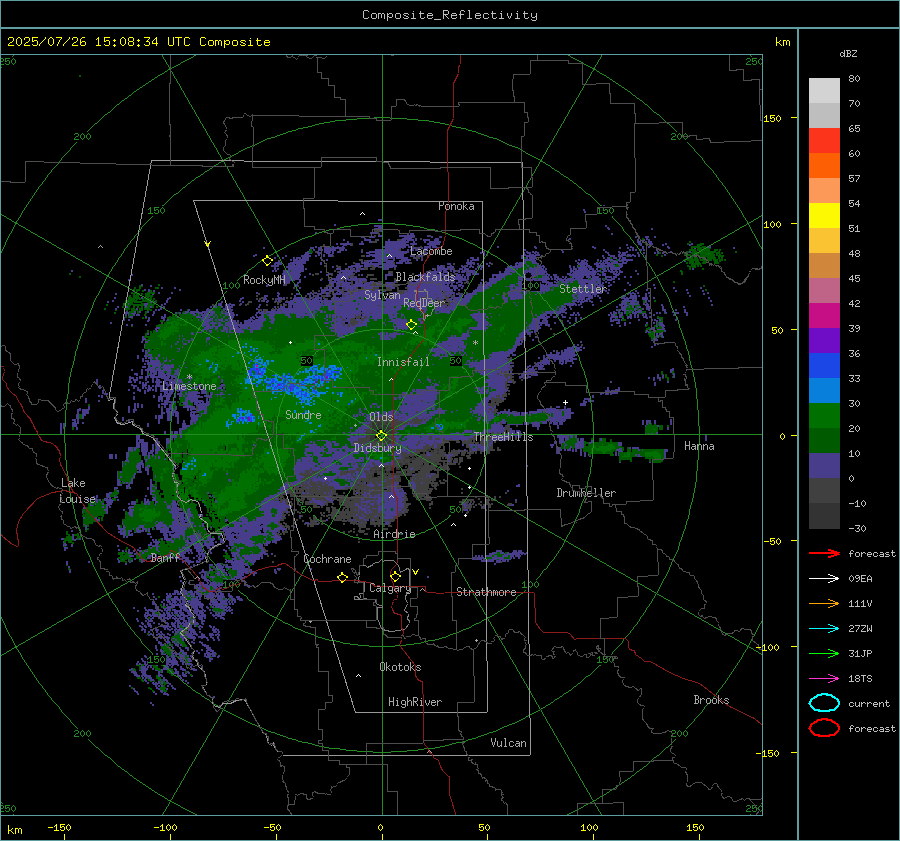900x841 pixels.
Task: Click the Ponoka city label
Action: tap(456, 206)
